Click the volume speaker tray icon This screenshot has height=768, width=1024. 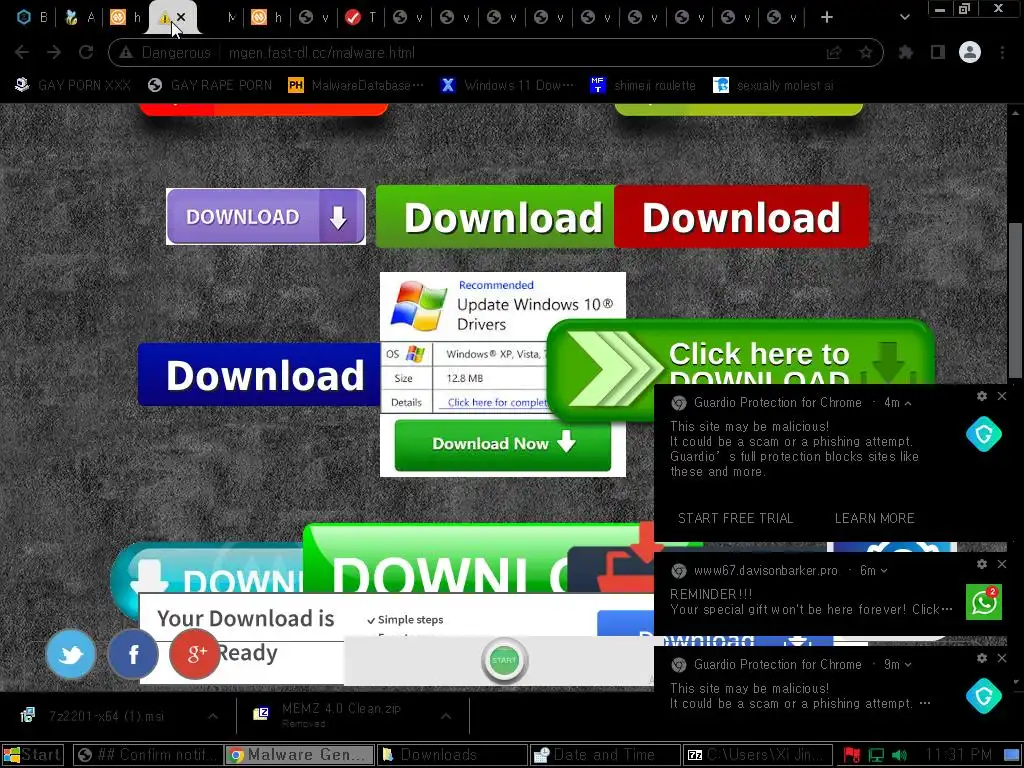(899, 755)
